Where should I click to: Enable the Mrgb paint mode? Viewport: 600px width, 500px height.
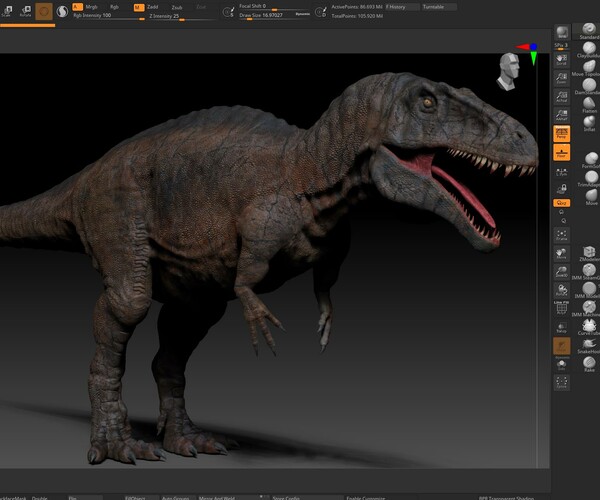pos(91,7)
